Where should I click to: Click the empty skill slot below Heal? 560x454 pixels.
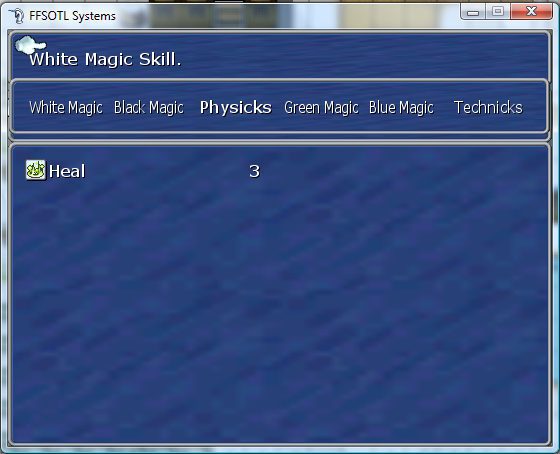tap(143, 194)
